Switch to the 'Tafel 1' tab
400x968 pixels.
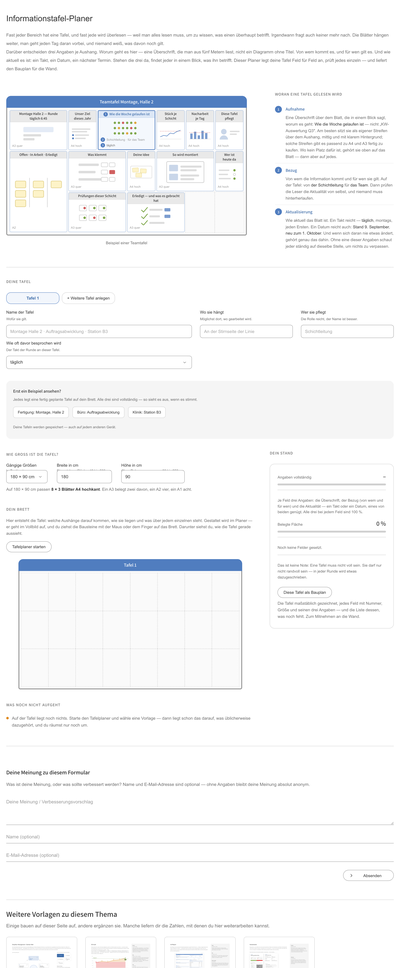pyautogui.click(x=33, y=298)
